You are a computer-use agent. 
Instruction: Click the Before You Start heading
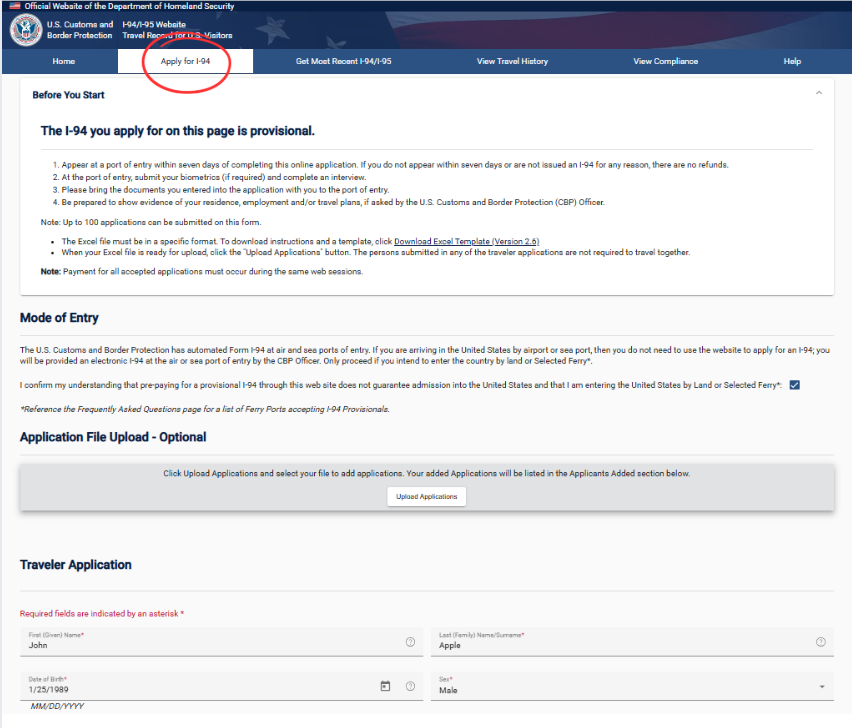click(x=68, y=95)
